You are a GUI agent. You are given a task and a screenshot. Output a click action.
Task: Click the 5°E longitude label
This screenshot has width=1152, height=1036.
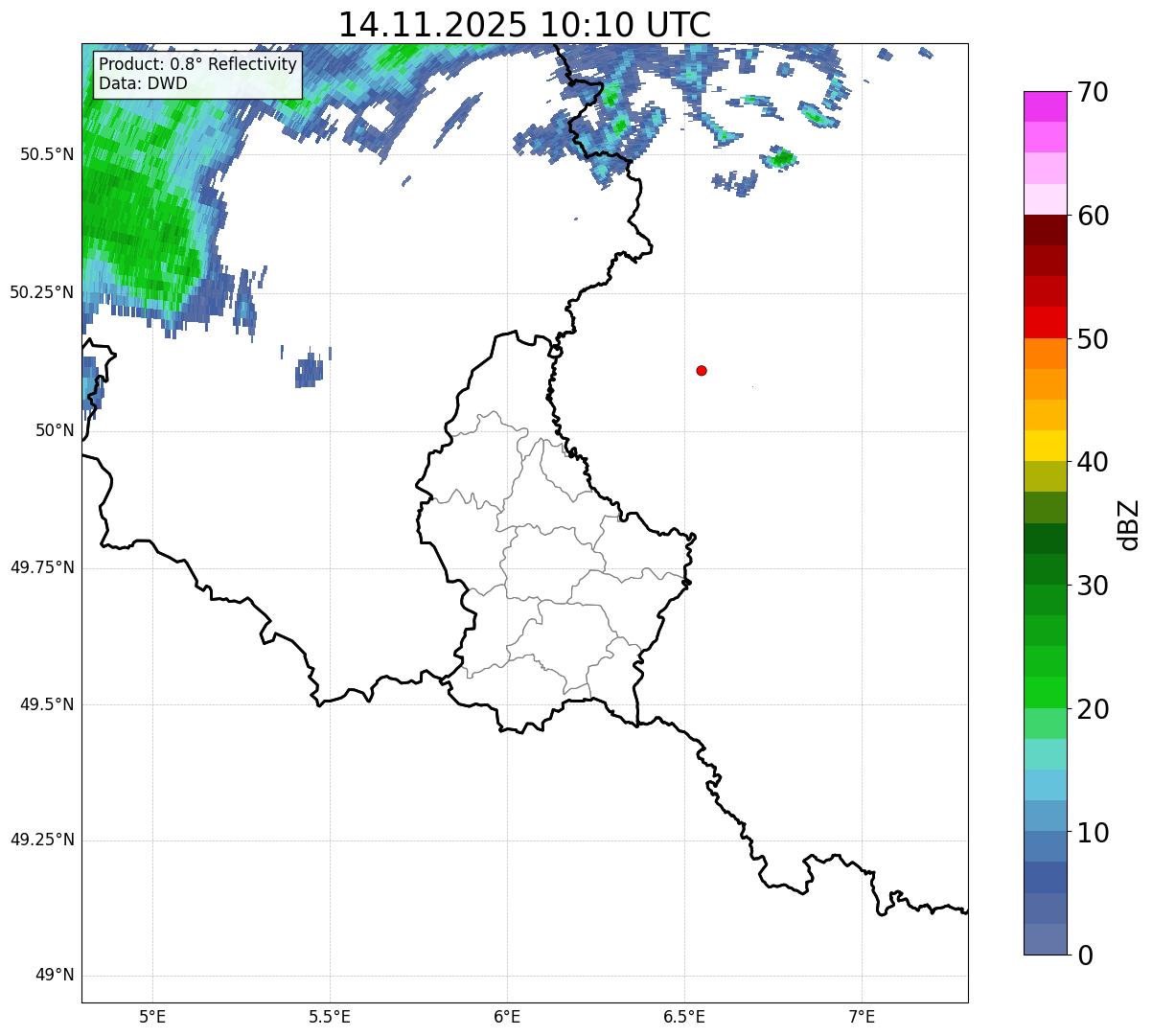click(x=152, y=1017)
